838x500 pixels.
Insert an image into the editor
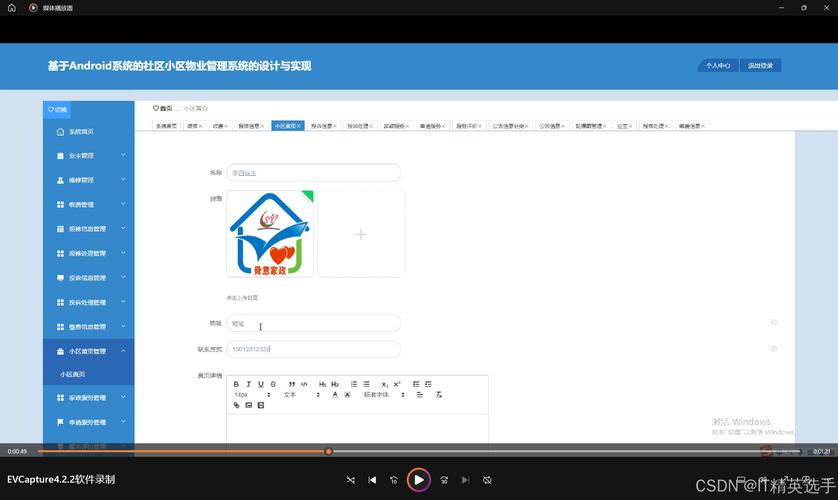249,405
